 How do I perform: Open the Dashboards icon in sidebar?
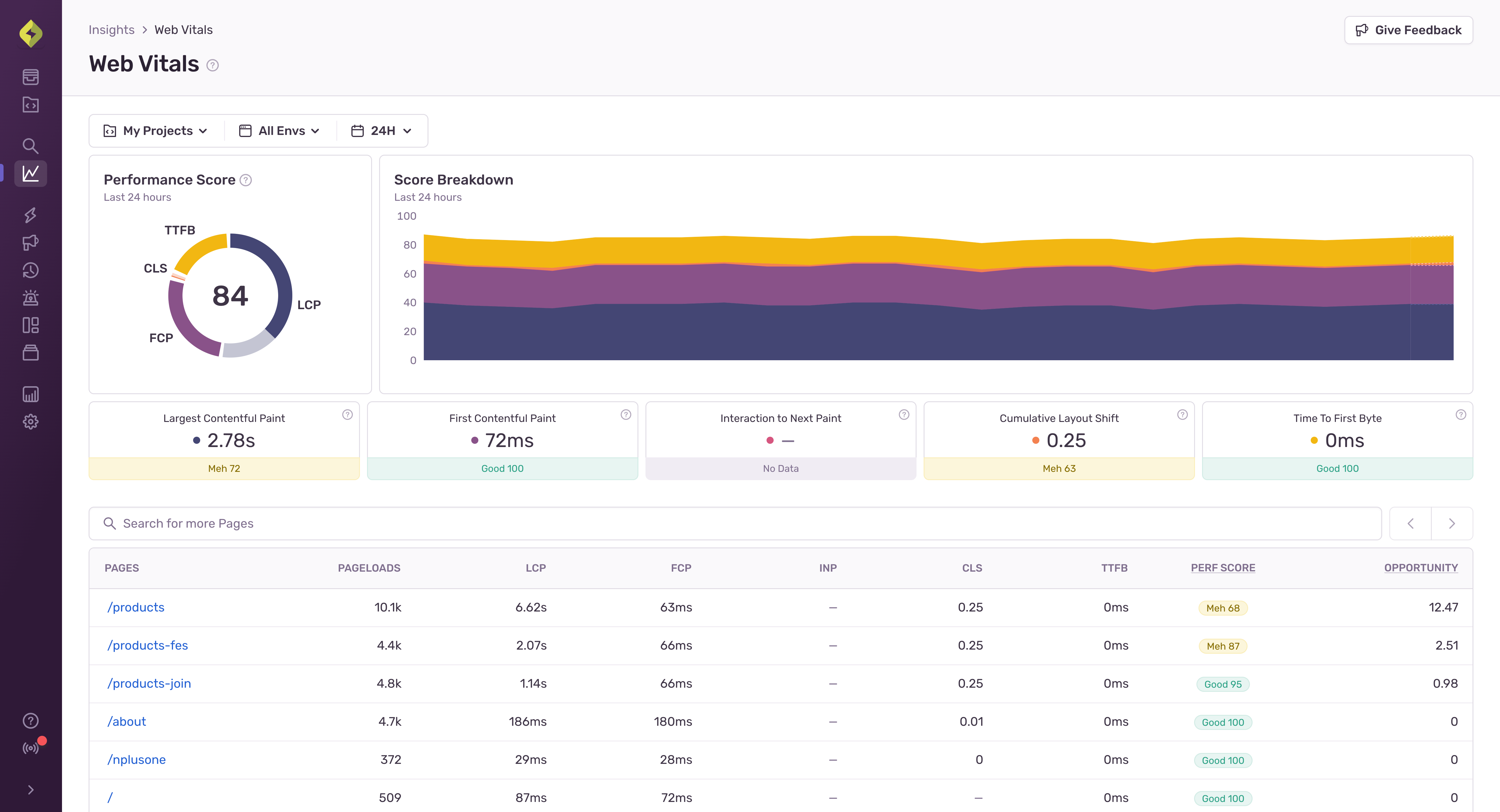[31, 325]
